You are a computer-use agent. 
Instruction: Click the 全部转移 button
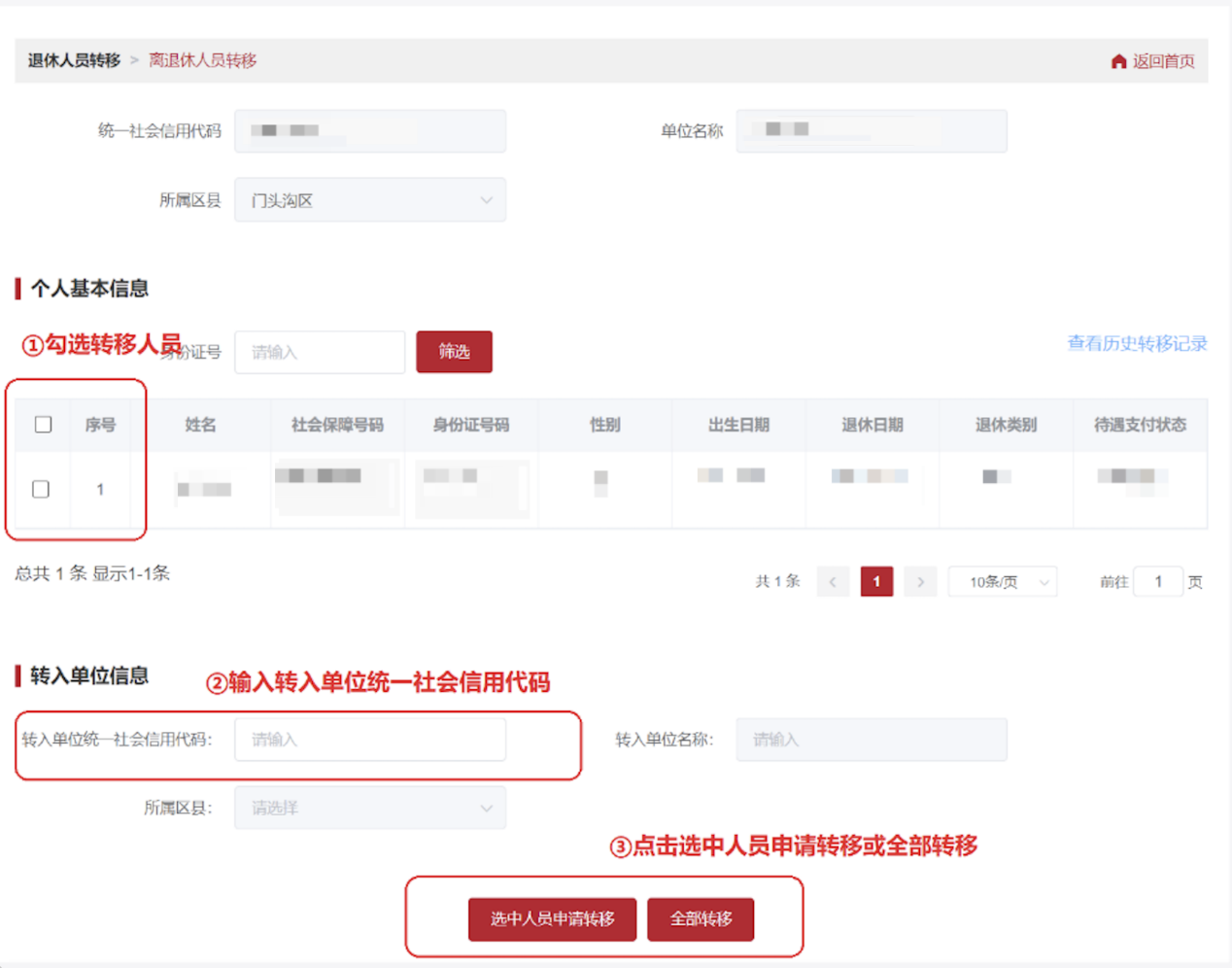701,918
